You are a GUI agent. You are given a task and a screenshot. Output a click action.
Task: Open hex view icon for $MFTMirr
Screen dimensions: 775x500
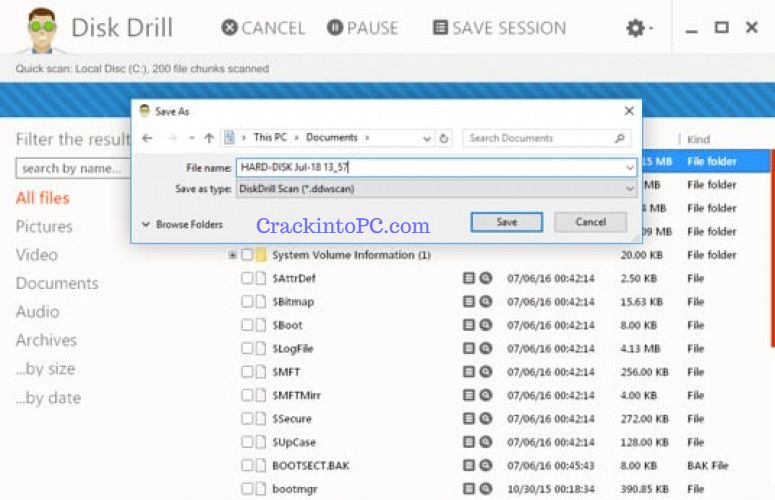point(469,395)
